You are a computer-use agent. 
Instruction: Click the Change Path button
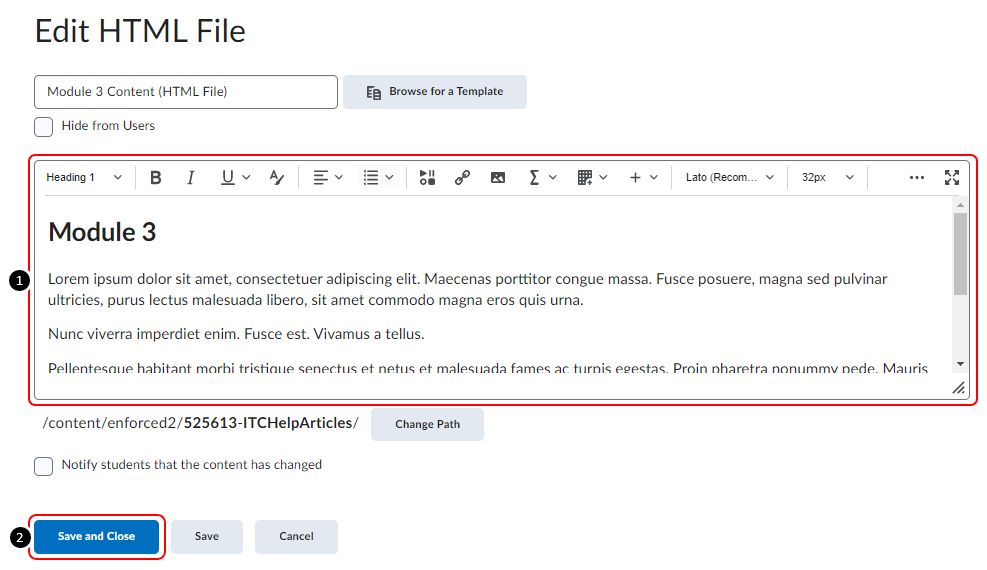coord(427,424)
